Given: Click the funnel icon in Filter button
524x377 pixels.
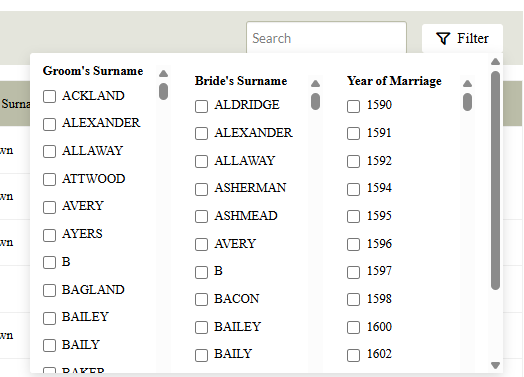Looking at the screenshot, I should [443, 38].
